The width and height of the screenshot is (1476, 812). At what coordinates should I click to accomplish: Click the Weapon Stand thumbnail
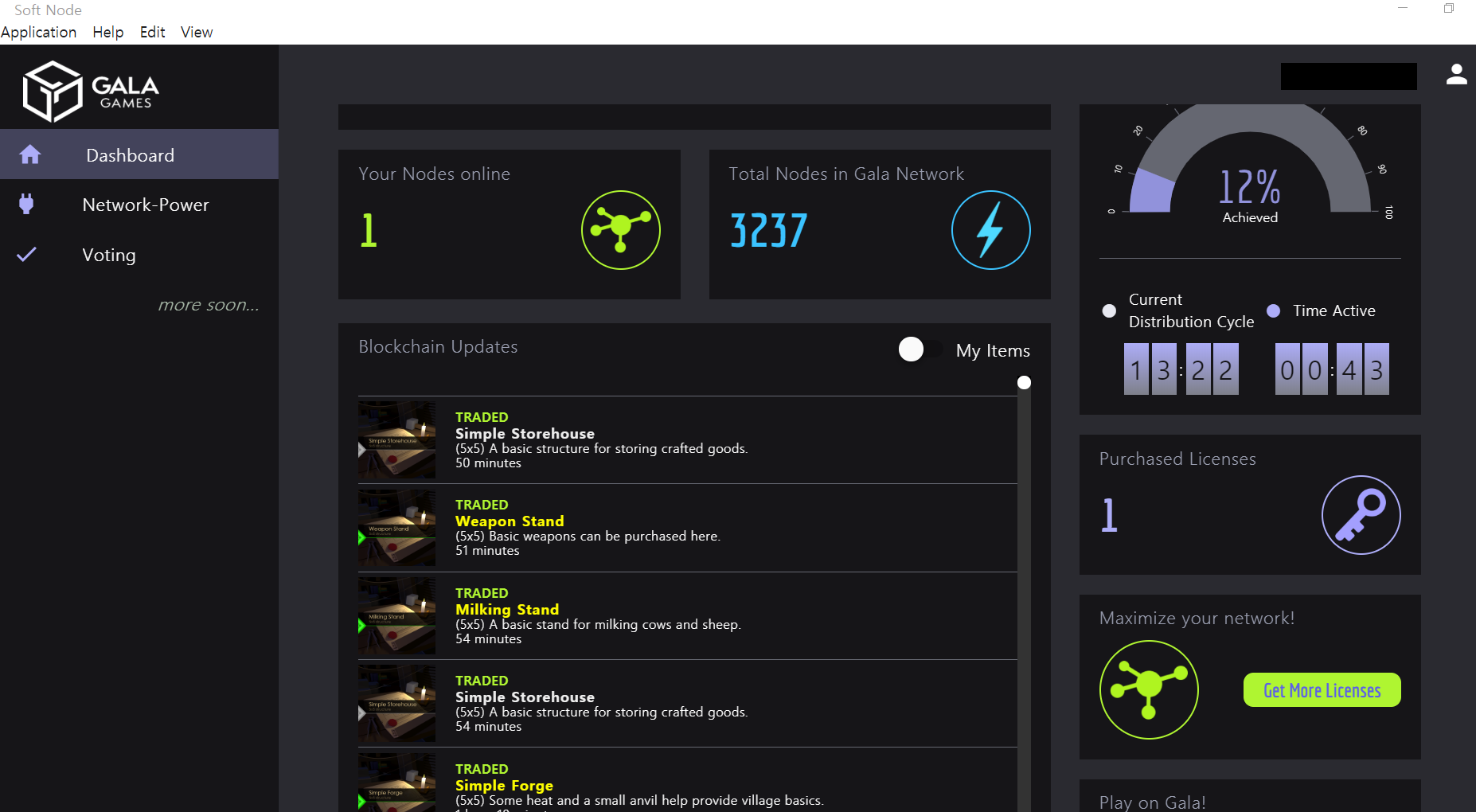[x=396, y=528]
